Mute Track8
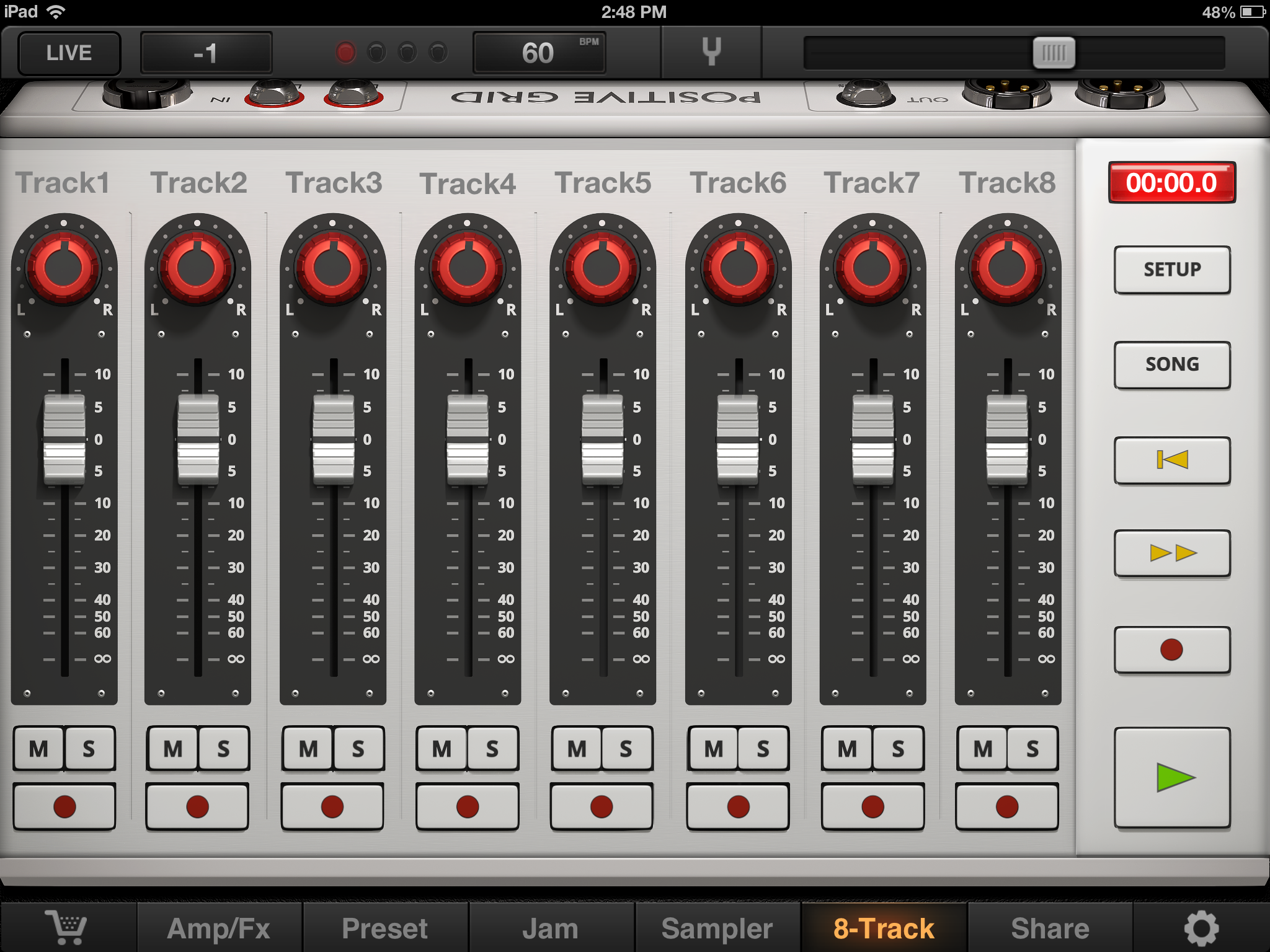The image size is (1270, 952). [982, 749]
